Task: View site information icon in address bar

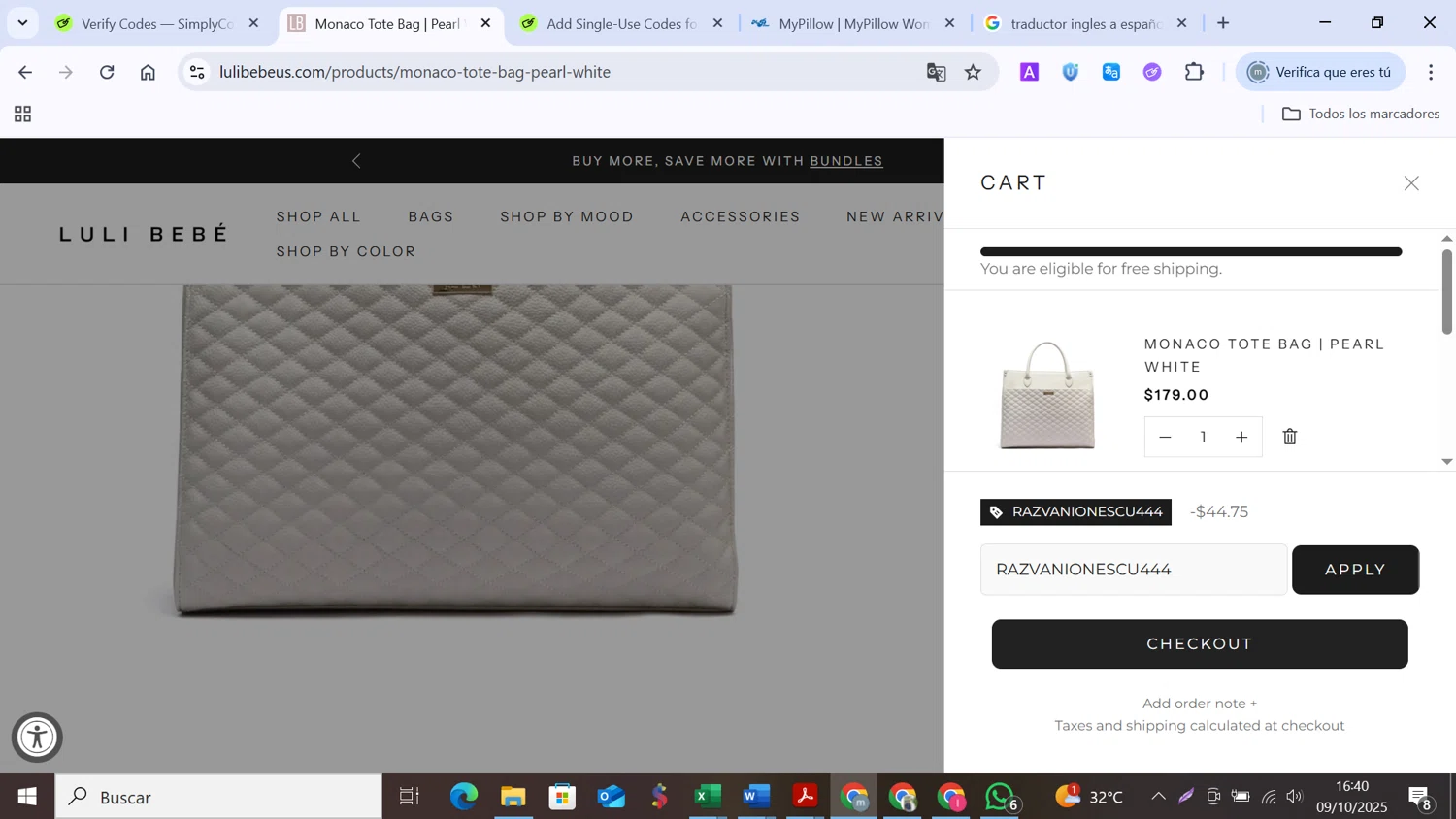Action: (x=197, y=72)
